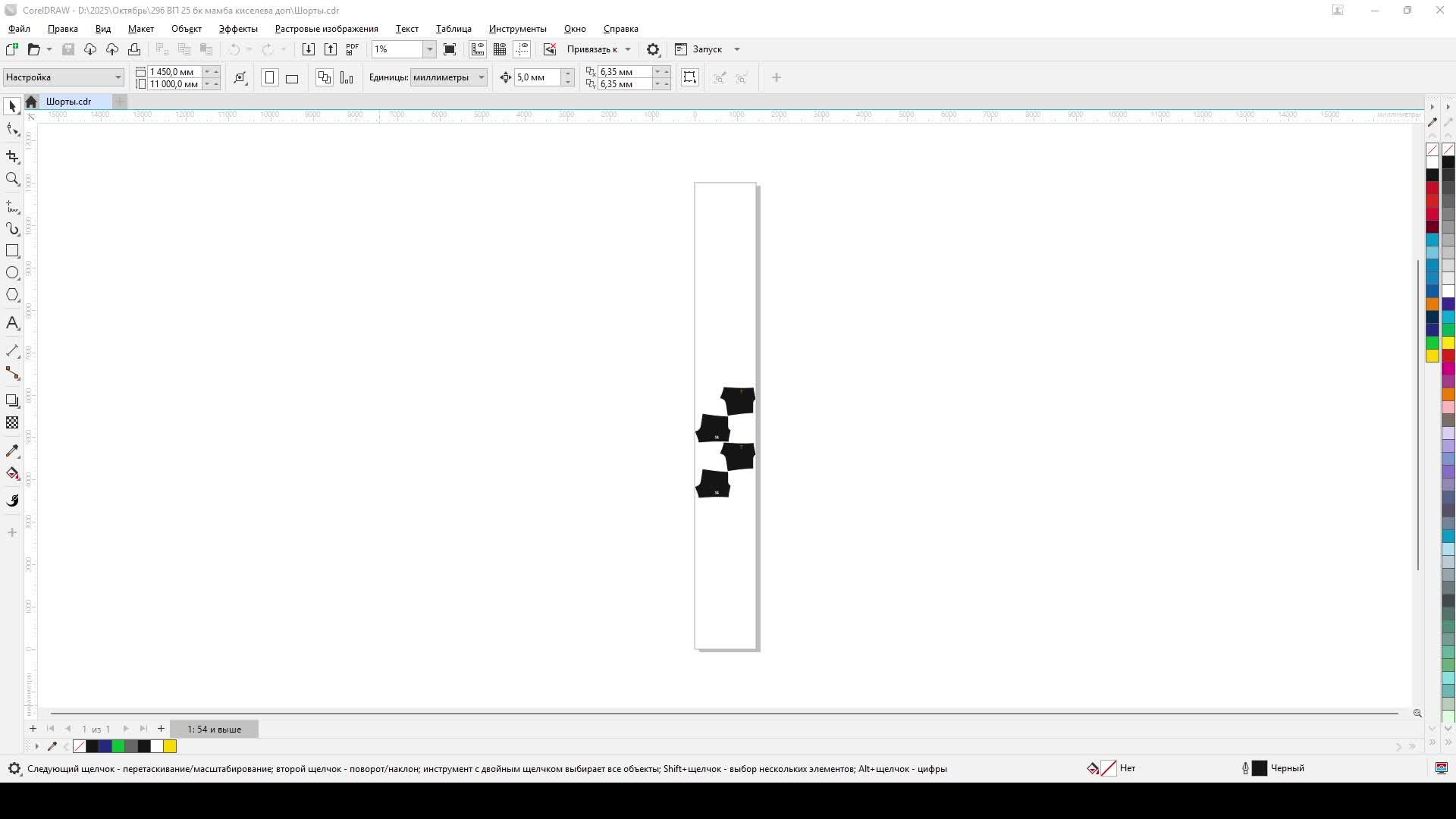Viewport: 1456px width, 819px height.
Task: Toggle snapping off button
Action: point(550,49)
